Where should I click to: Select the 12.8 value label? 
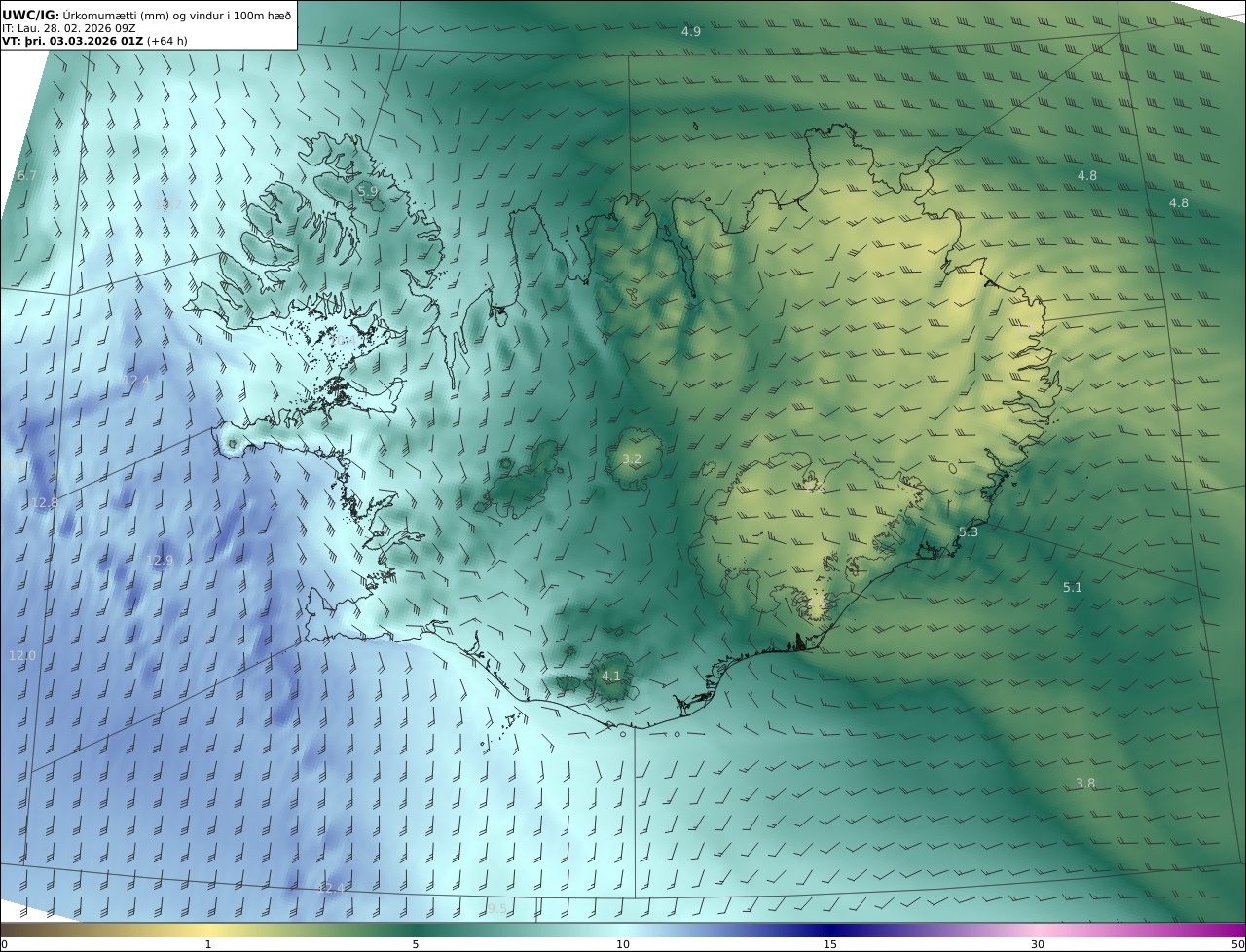[44, 503]
